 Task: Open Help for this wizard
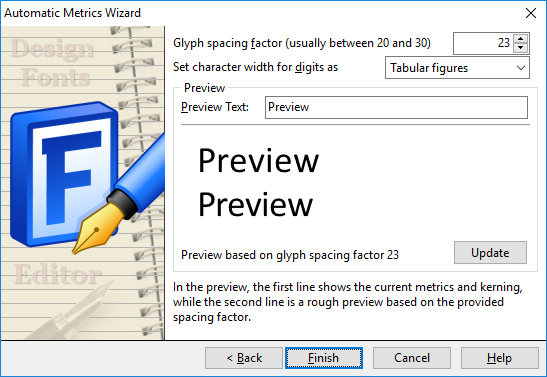tap(500, 358)
